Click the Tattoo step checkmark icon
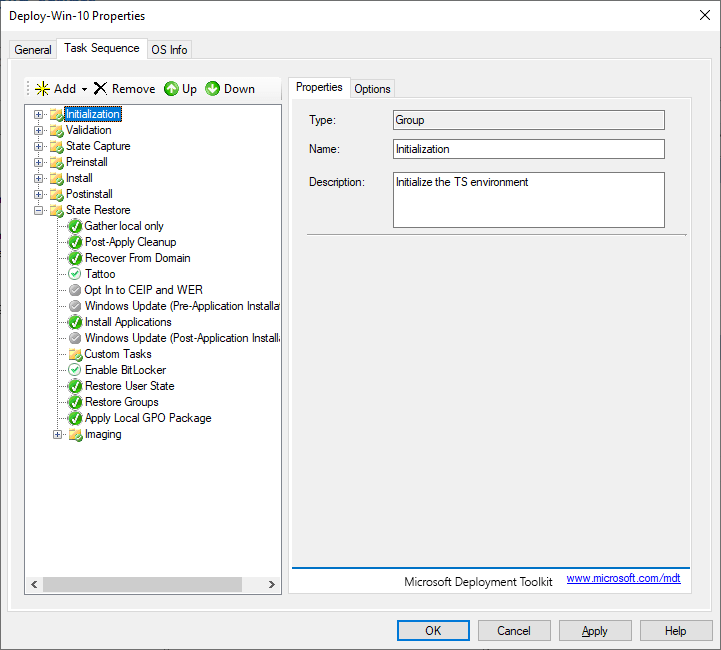721x650 pixels. (75, 274)
